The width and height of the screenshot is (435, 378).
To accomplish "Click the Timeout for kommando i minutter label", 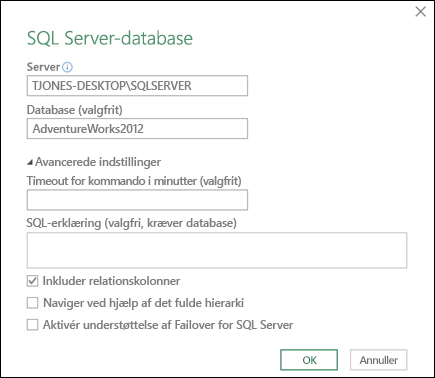I will [134, 181].
